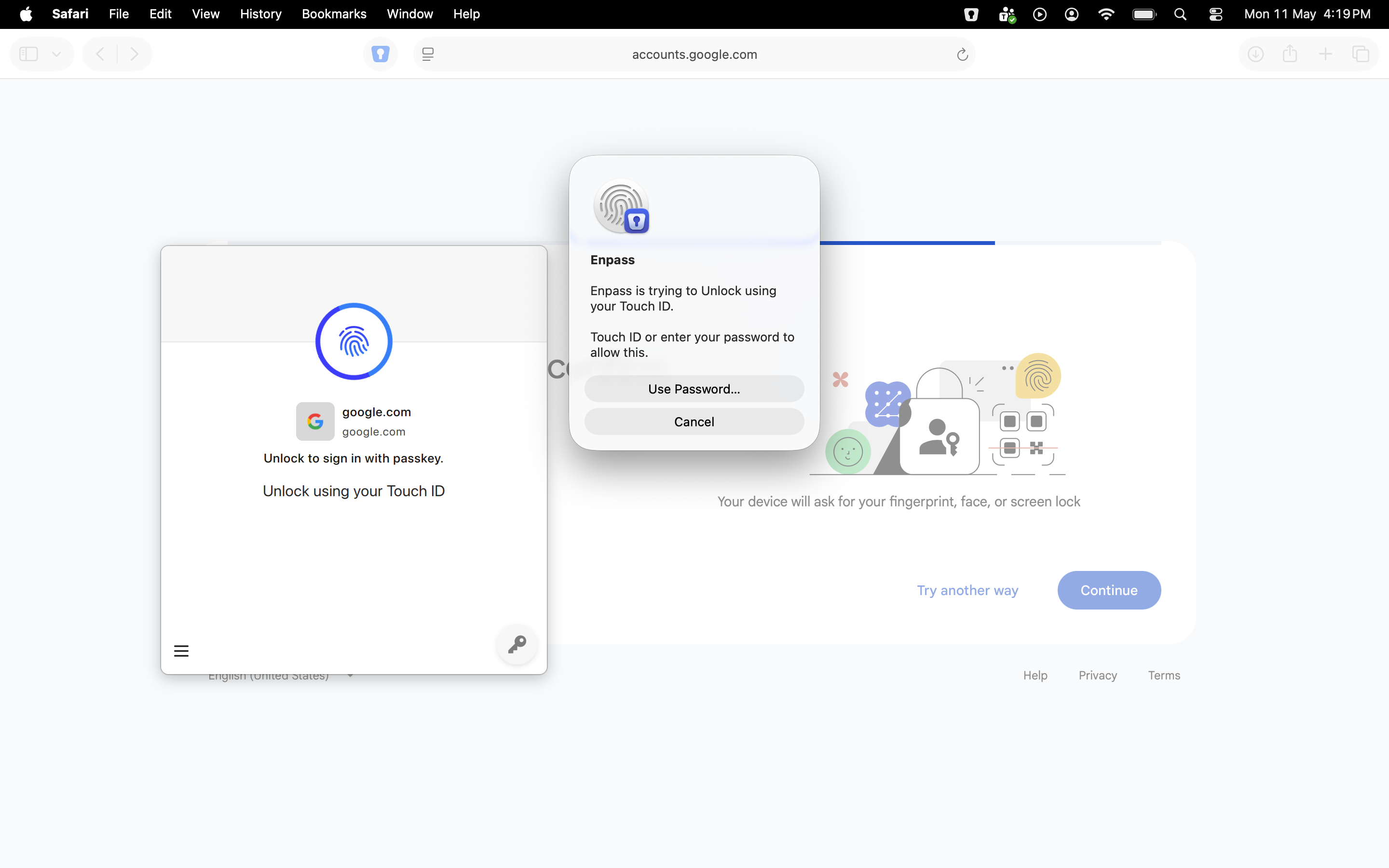This screenshot has height=868, width=1389.
Task: Open the Help link in page footer
Action: click(x=1035, y=675)
